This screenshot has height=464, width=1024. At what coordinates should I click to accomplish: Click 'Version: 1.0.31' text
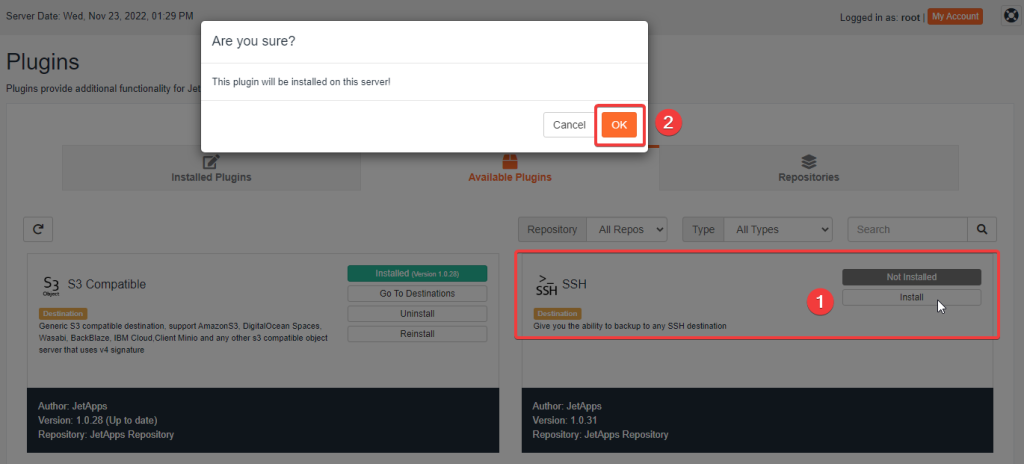pos(564,420)
